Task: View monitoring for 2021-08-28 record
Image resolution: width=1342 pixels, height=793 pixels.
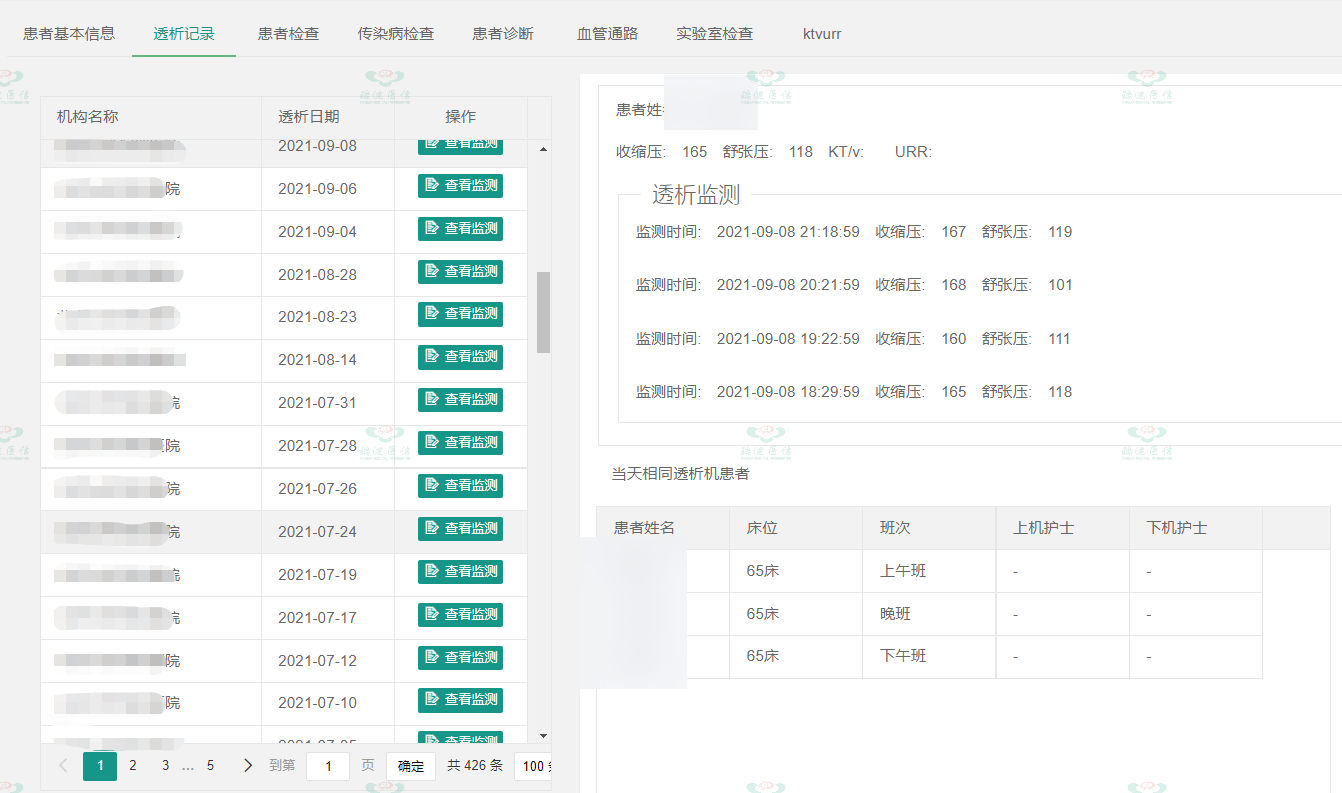Action: point(460,272)
